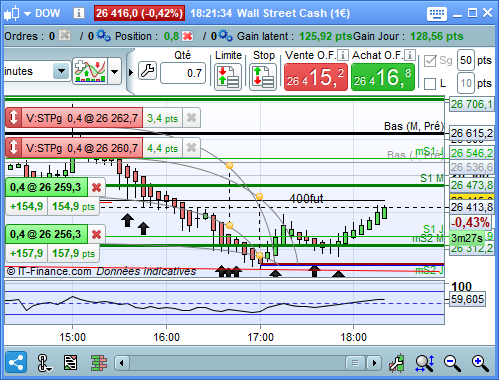Select the V:STPg 0,4 @ 26 262,7 order label
The image size is (499, 380).
pos(82,118)
